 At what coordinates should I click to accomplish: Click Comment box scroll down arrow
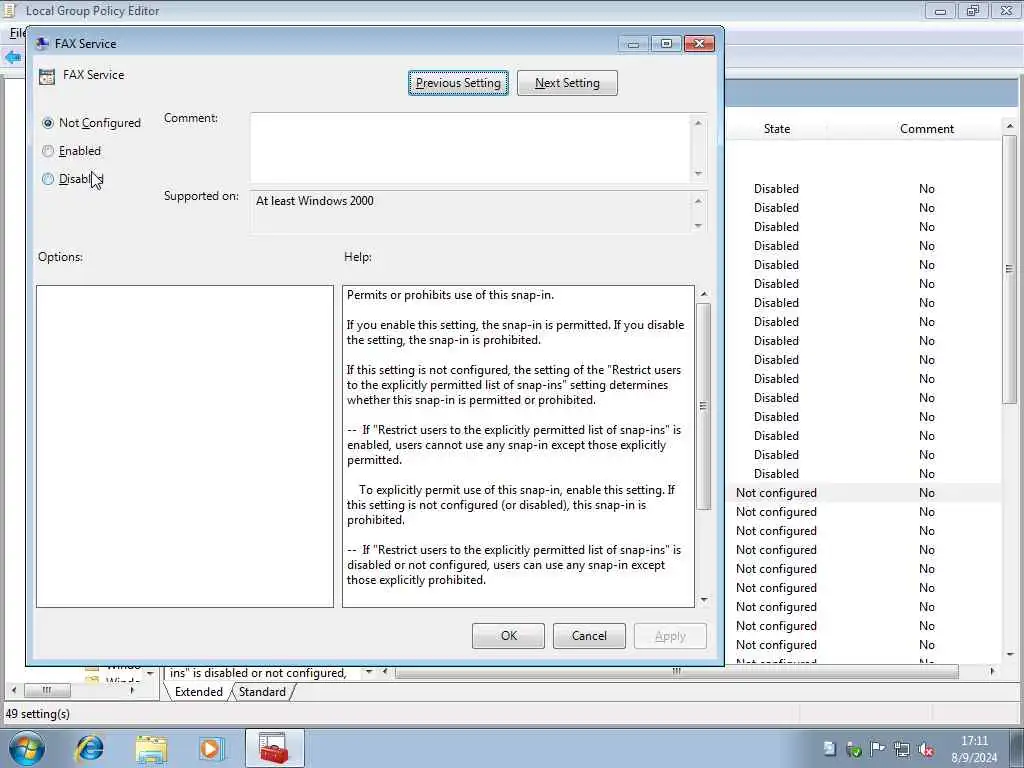(698, 173)
